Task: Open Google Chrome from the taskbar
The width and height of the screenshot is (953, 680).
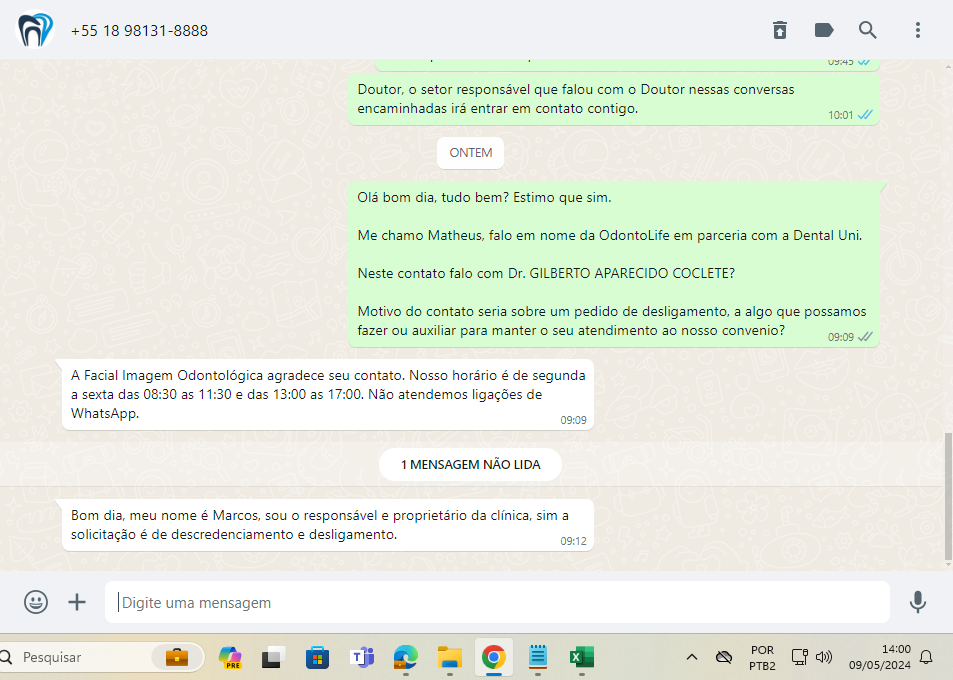Action: point(493,657)
